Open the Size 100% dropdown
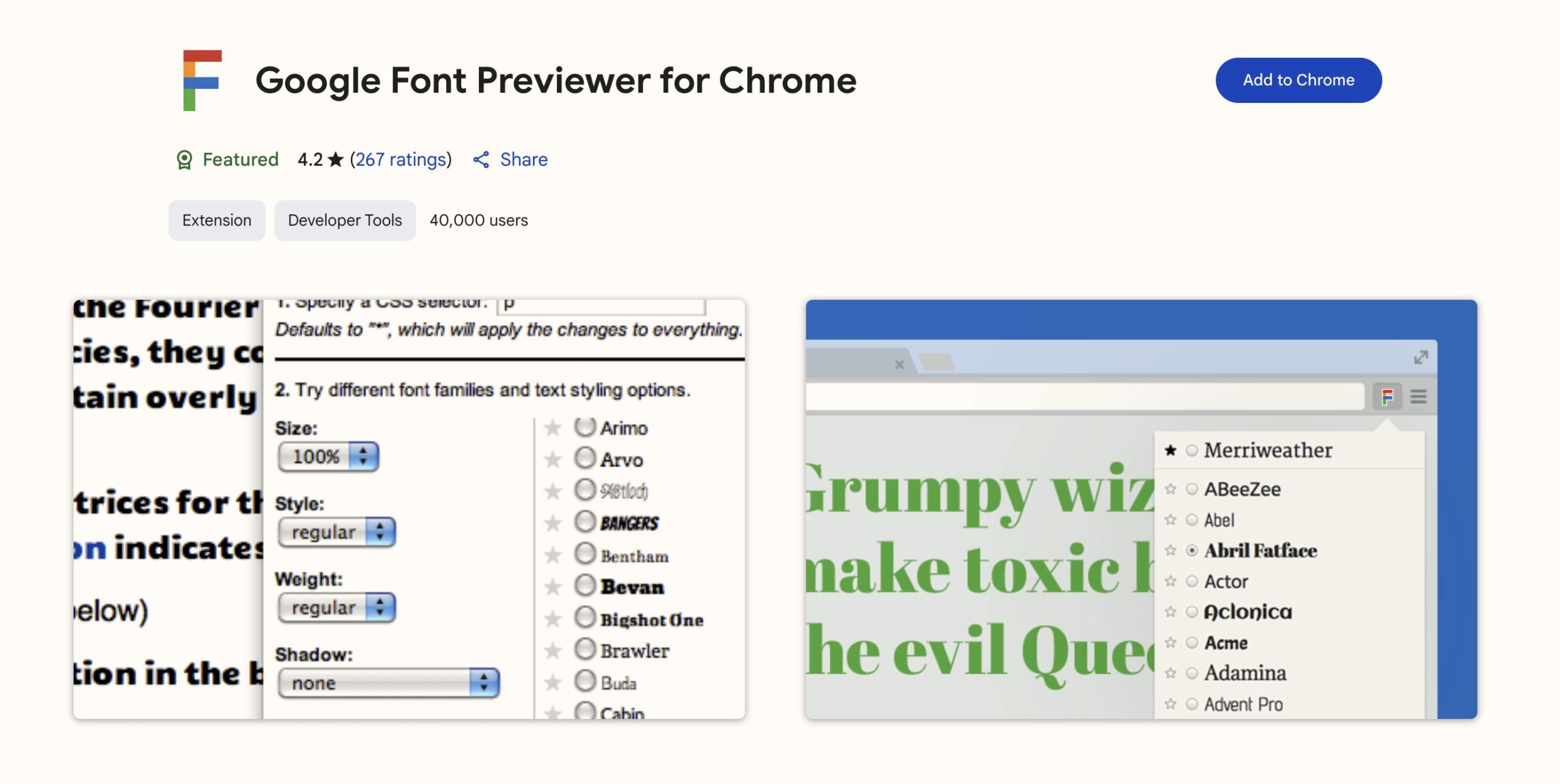 tap(328, 456)
